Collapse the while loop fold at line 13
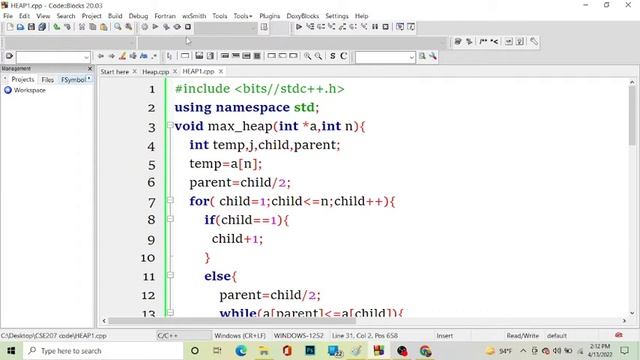The width and height of the screenshot is (640, 360). [x=170, y=313]
